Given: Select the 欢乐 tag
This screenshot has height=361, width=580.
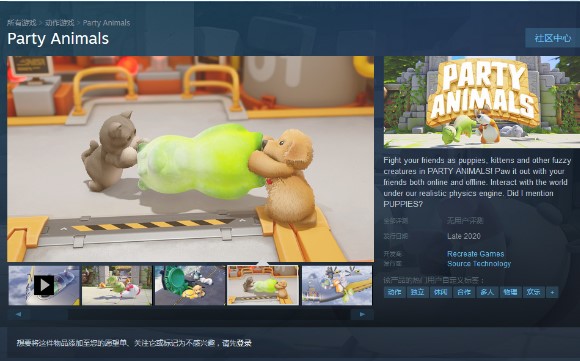Looking at the screenshot, I should 533,292.
